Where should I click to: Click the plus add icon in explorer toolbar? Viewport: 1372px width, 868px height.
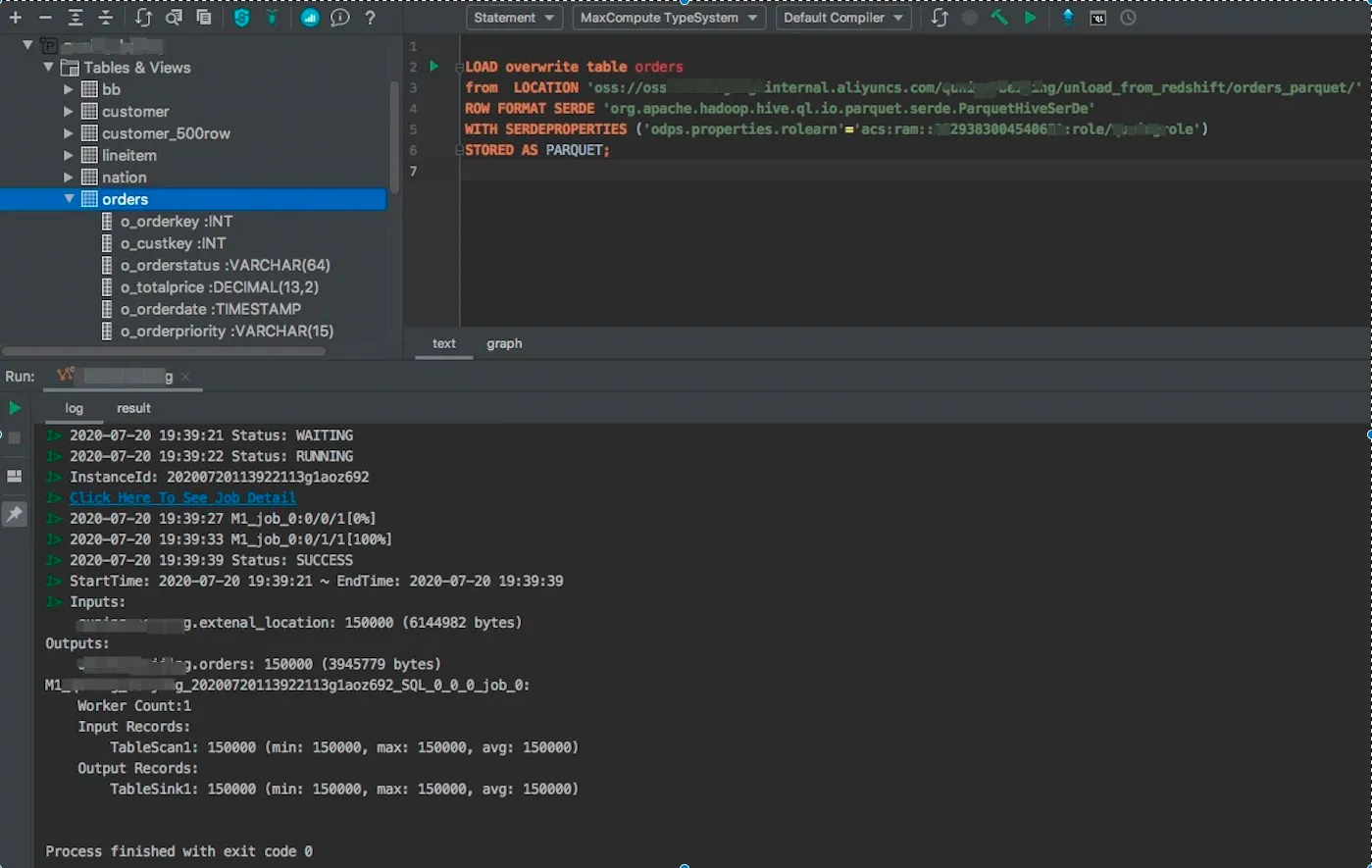[16, 18]
